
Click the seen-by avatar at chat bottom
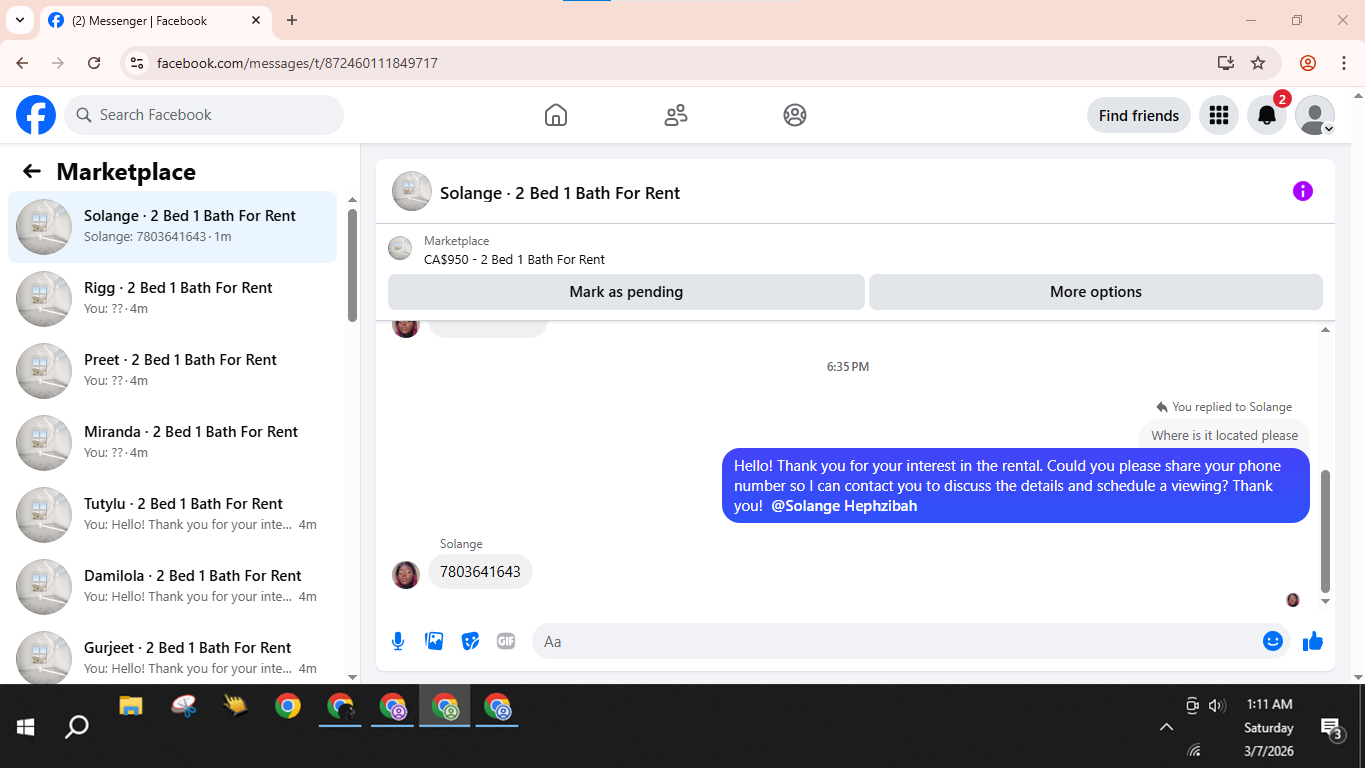[1292, 600]
